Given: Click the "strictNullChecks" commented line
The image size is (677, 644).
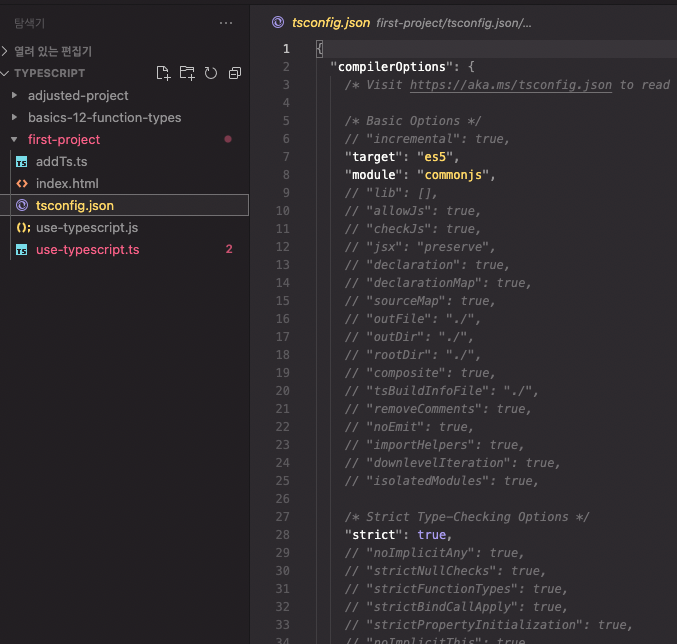Looking at the screenshot, I should click(445, 571).
